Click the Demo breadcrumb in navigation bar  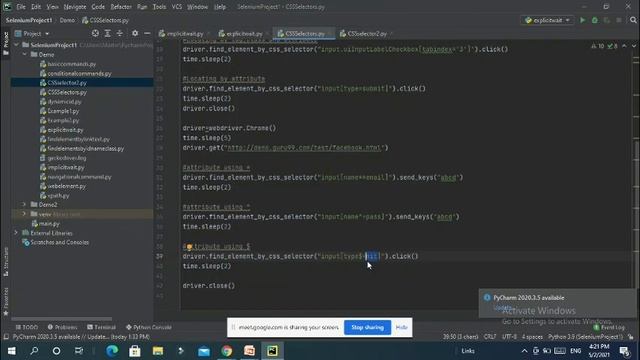coord(67,20)
